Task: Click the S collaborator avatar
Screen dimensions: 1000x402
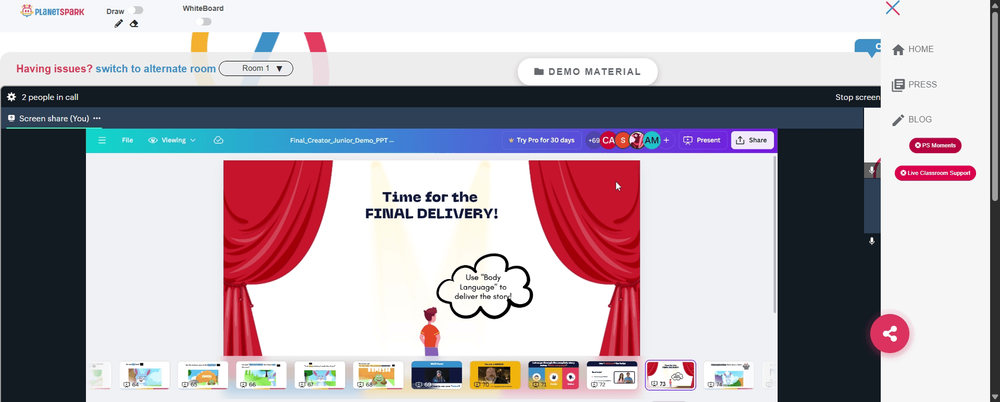Action: click(622, 140)
